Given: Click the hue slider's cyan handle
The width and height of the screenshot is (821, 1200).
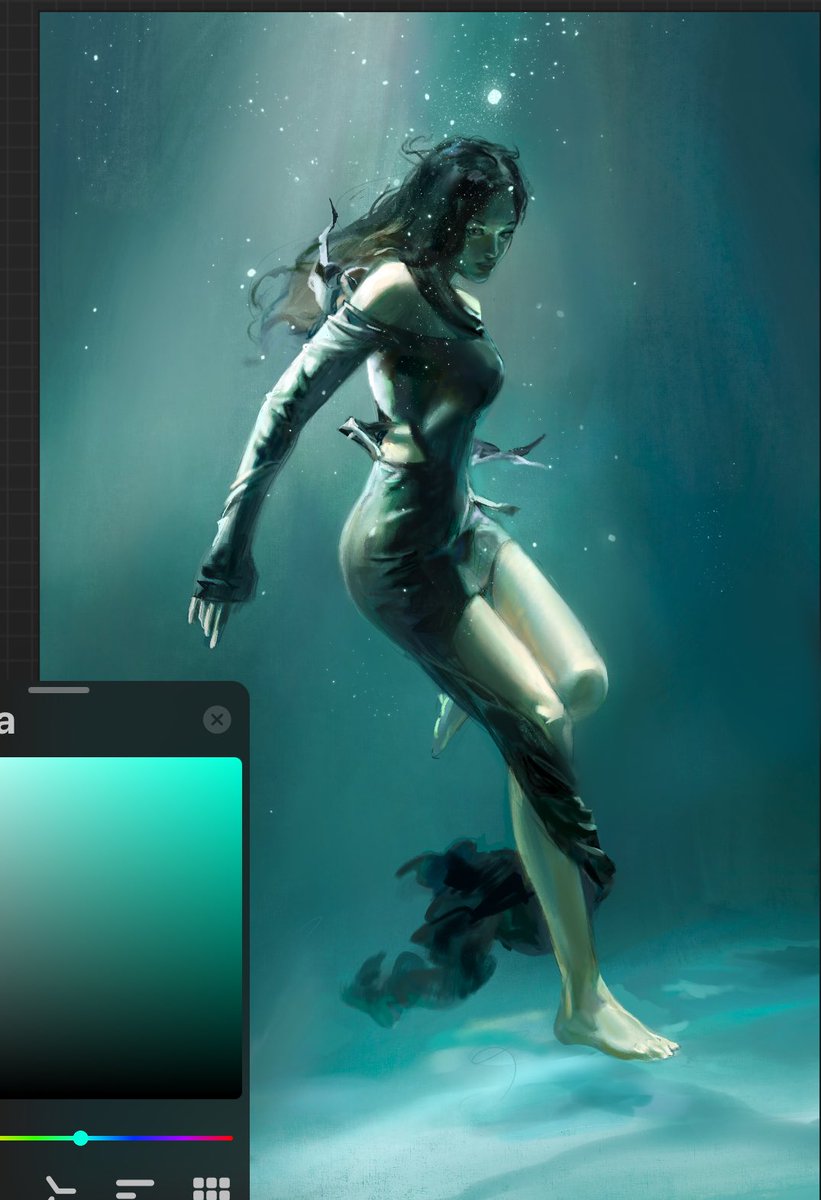Looking at the screenshot, I should [80, 1138].
